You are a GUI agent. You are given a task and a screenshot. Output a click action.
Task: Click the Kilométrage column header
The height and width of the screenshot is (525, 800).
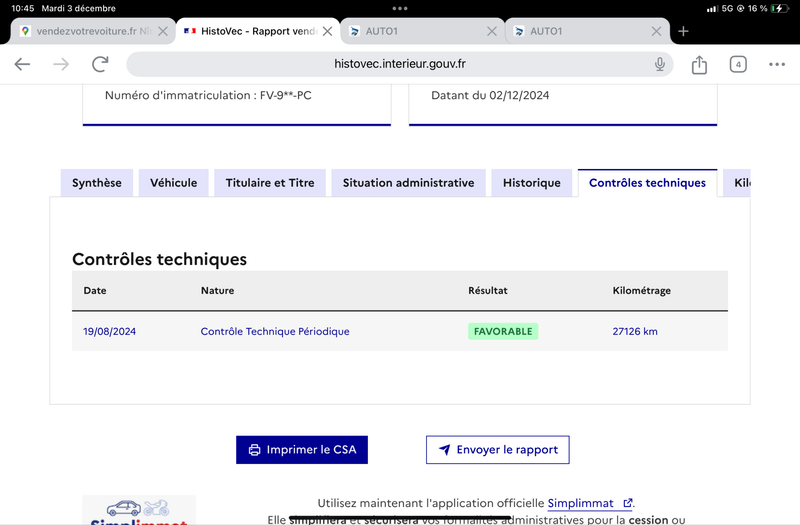(641, 290)
